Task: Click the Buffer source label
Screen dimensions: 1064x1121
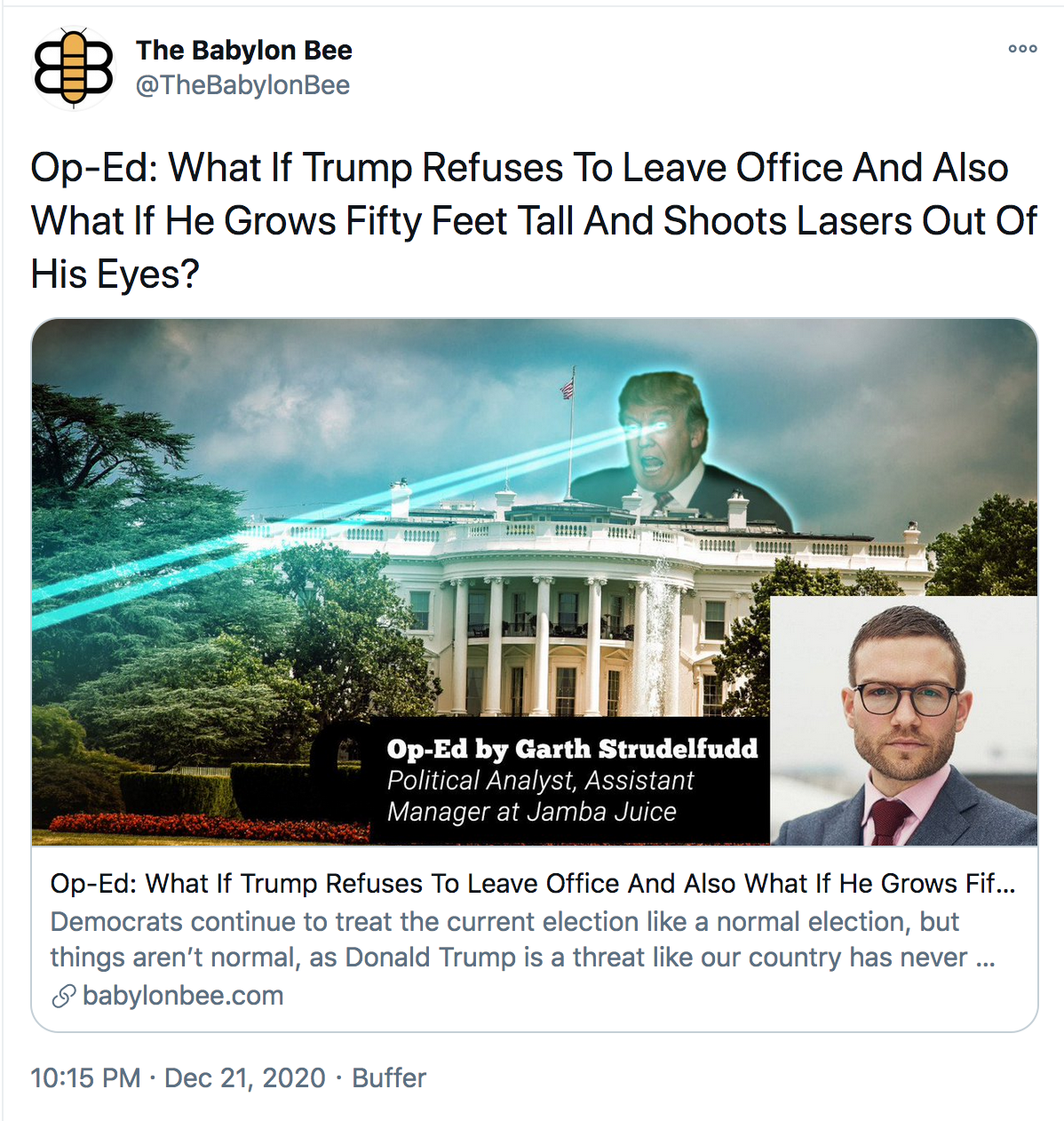Action: tap(389, 1078)
